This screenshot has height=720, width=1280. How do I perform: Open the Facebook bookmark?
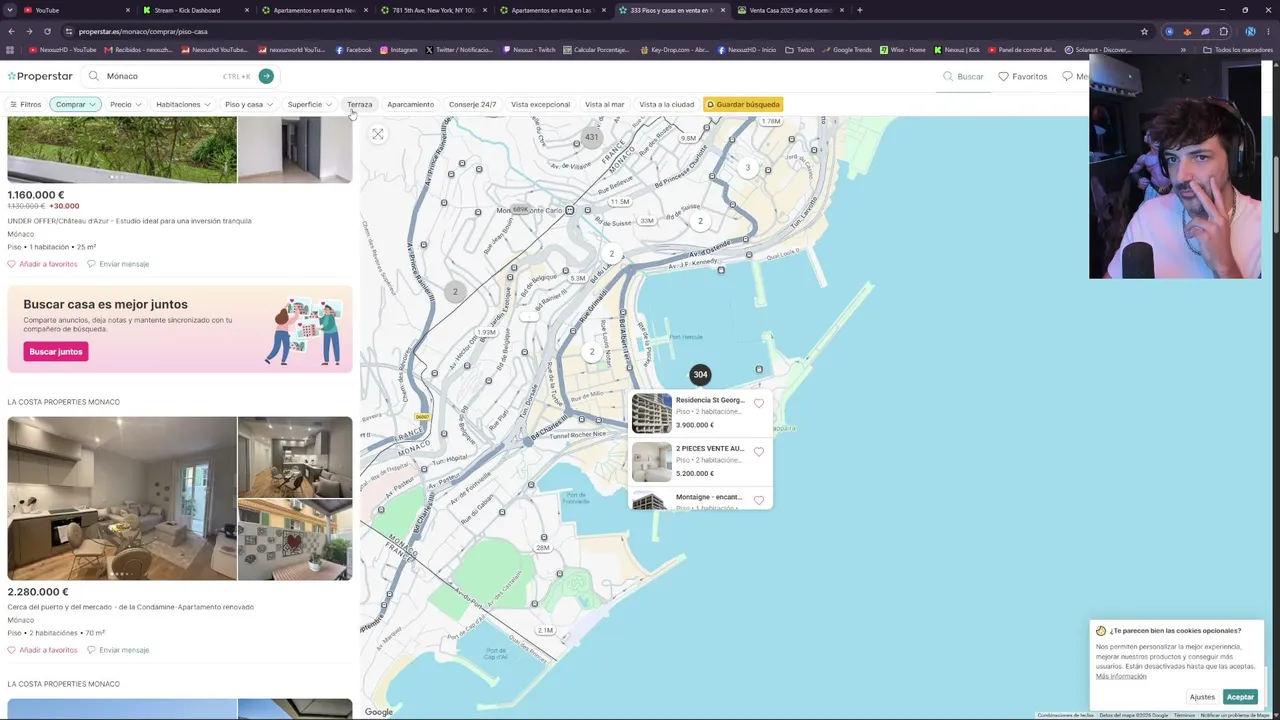353,50
